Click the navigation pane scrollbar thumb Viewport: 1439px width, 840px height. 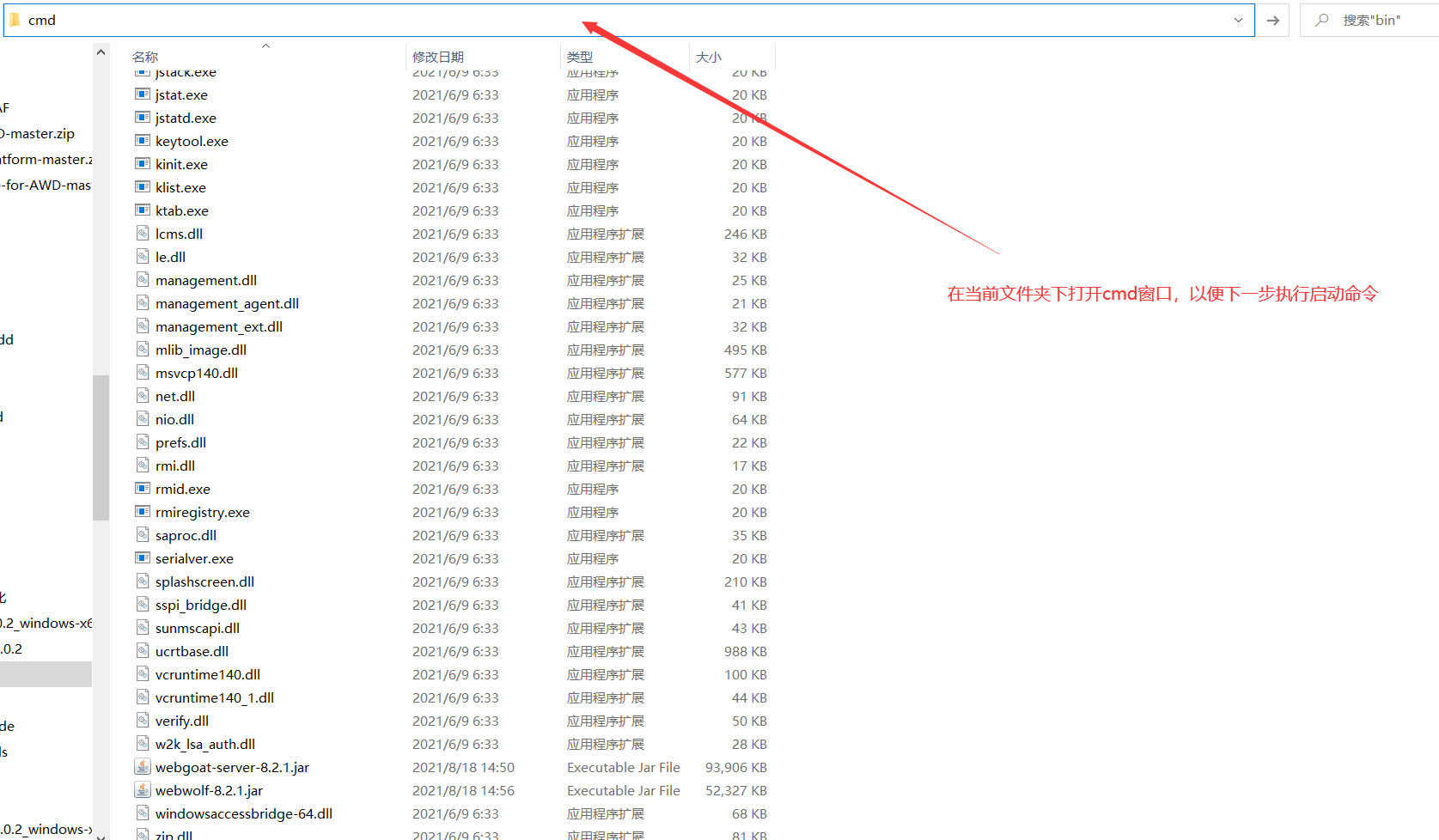pyautogui.click(x=101, y=447)
